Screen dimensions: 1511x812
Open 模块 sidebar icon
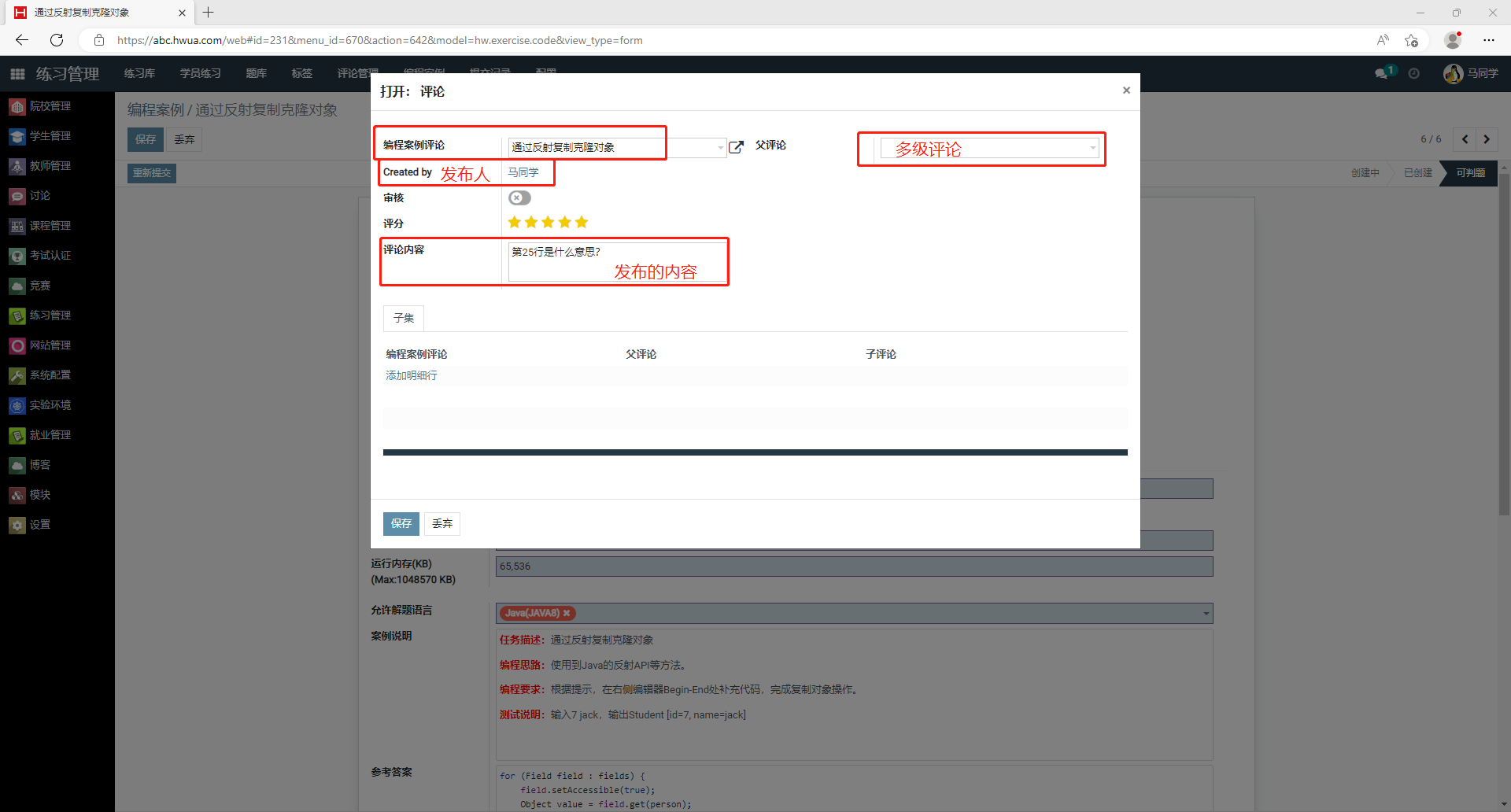(x=17, y=495)
